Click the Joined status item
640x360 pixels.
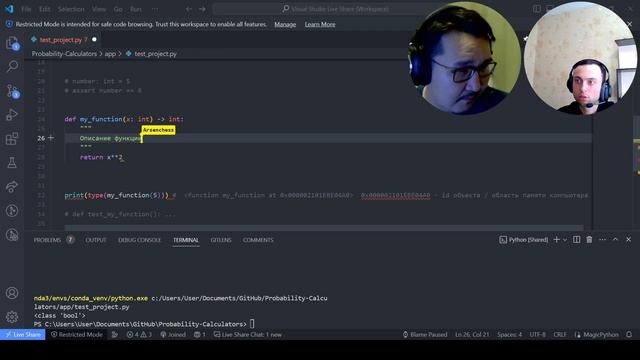[x=173, y=335]
